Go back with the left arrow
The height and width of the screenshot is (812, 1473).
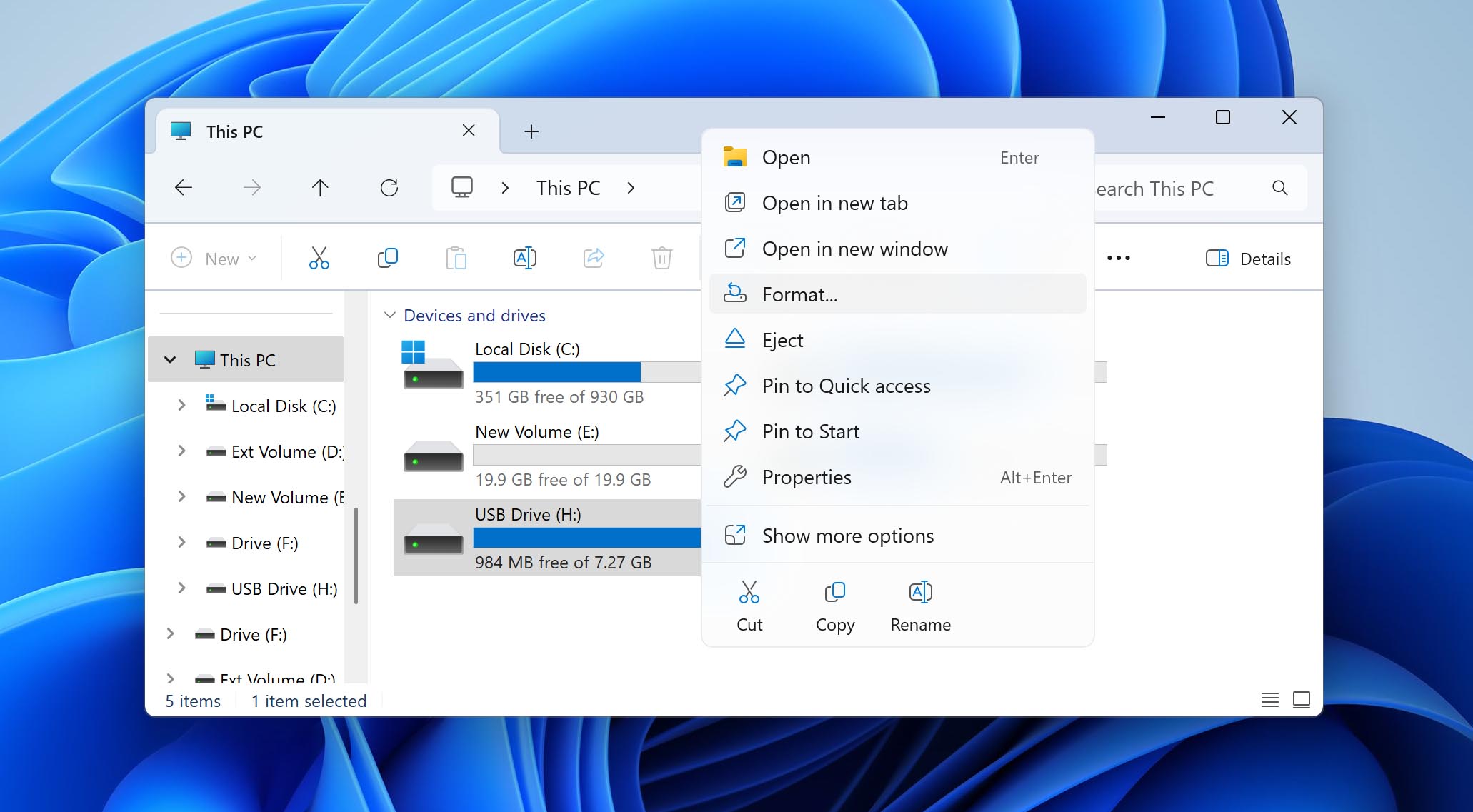(x=184, y=188)
